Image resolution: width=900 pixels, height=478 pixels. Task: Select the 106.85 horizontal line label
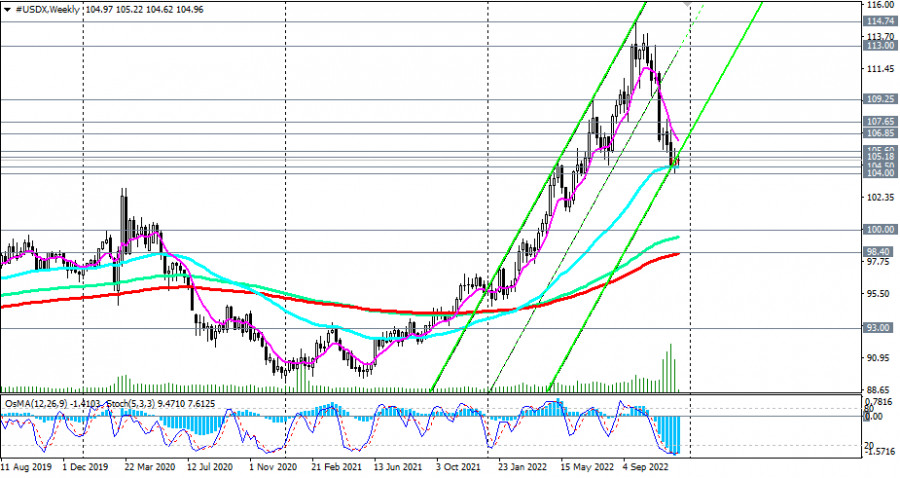[879, 134]
